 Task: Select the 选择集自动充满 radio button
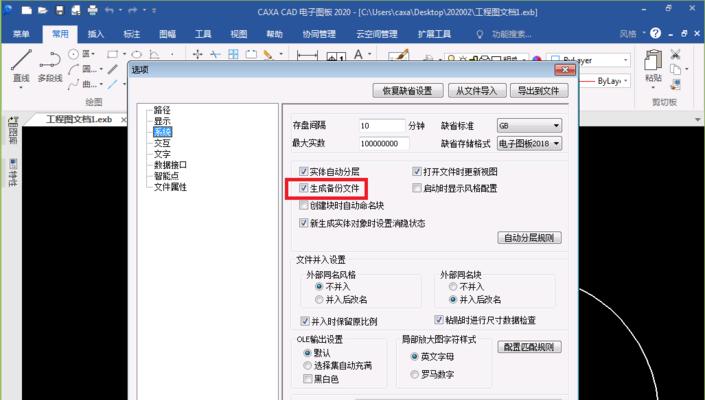click(308, 365)
